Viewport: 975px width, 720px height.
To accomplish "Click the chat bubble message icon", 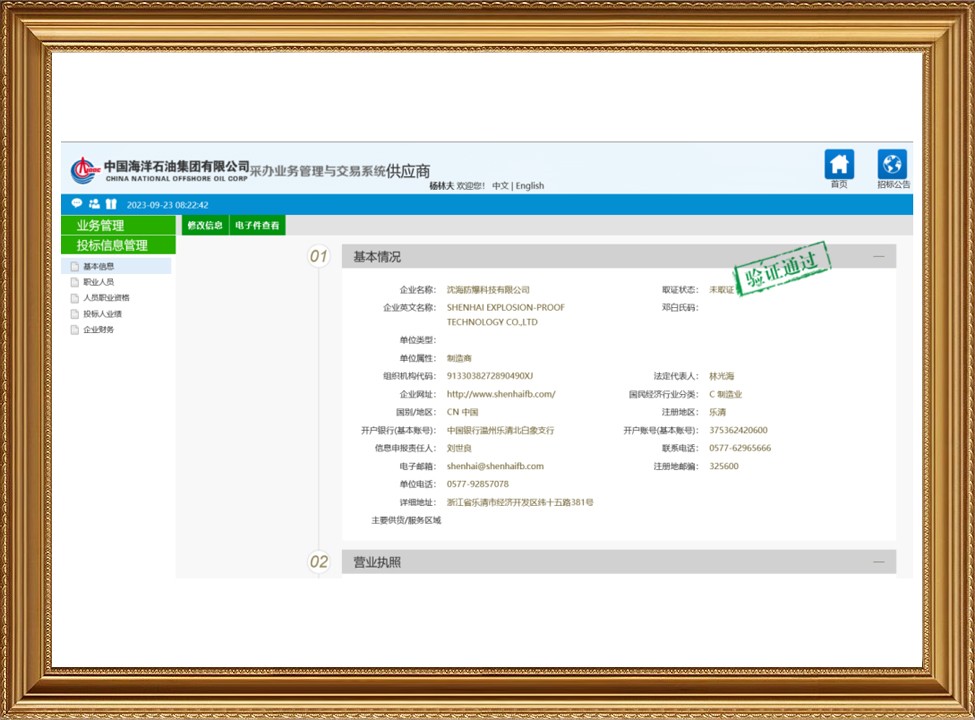I will 77,204.
